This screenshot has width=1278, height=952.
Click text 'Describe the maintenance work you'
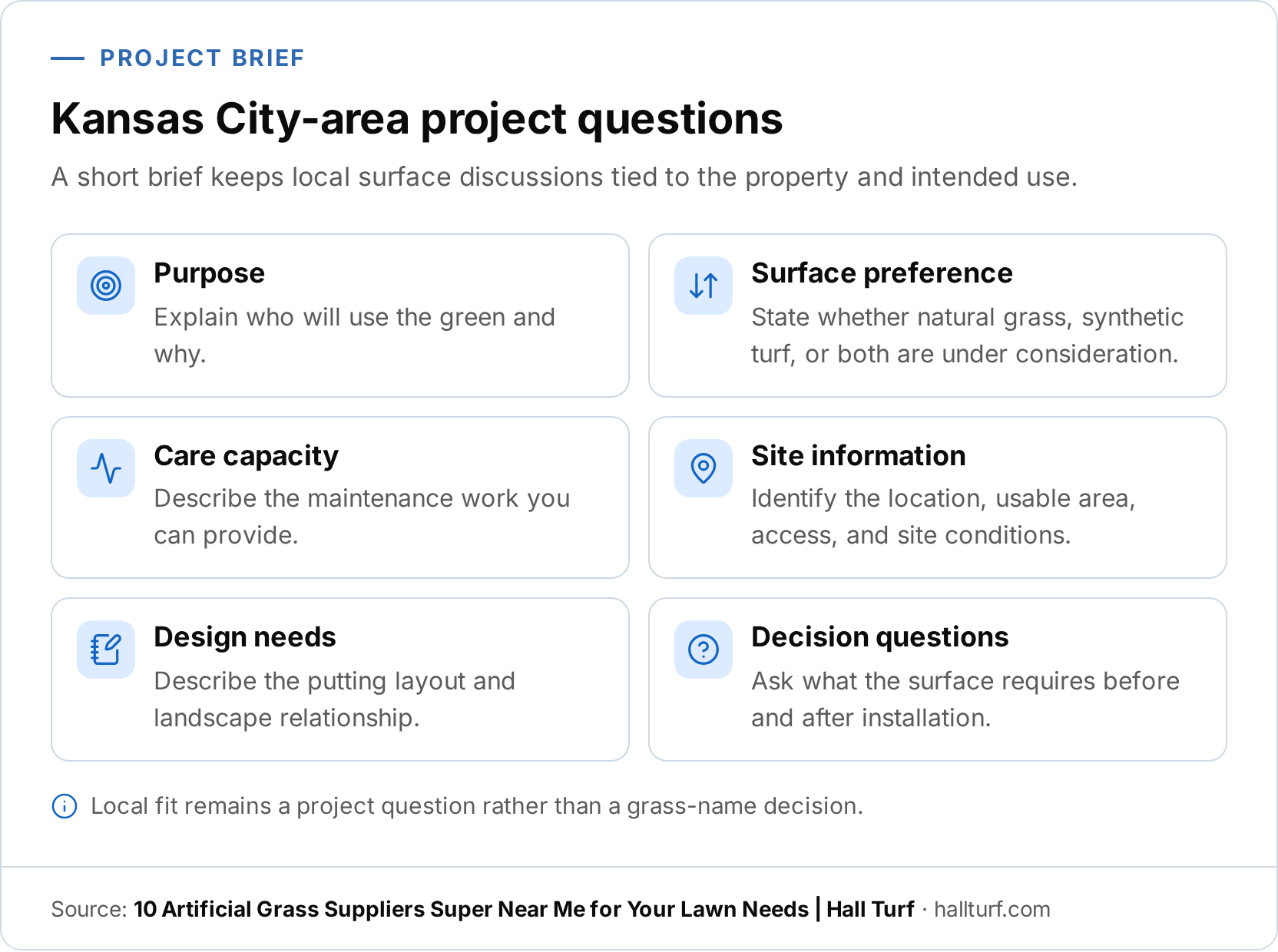(x=362, y=498)
